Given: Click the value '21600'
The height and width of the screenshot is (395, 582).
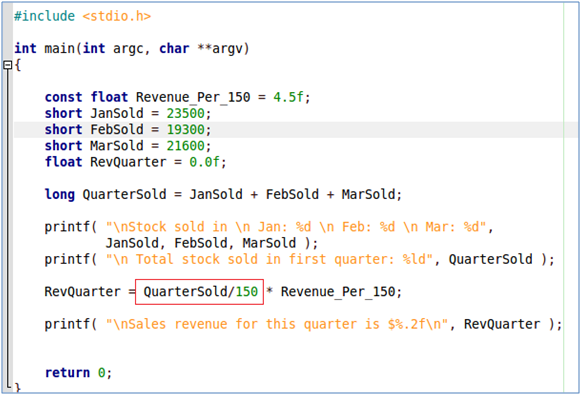Looking at the screenshot, I should tap(186, 146).
